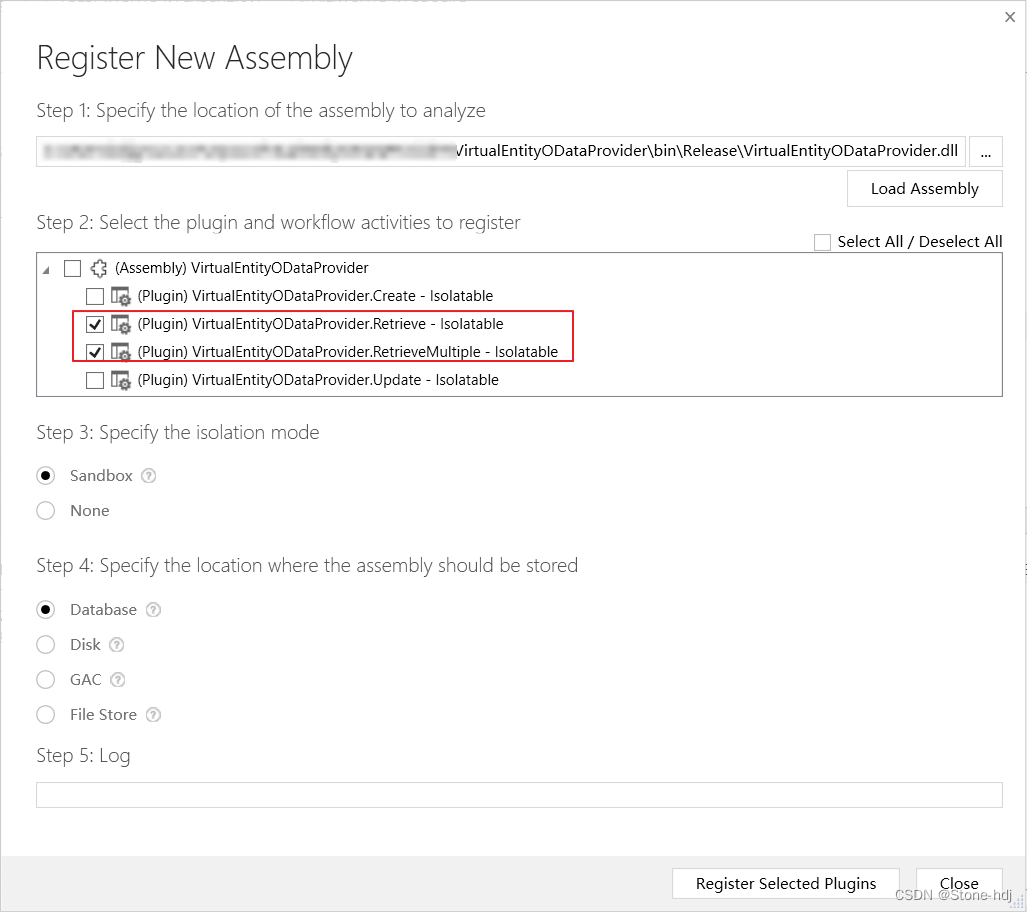Click the Step 5 Log input field
The image size is (1027, 912).
coord(519,793)
